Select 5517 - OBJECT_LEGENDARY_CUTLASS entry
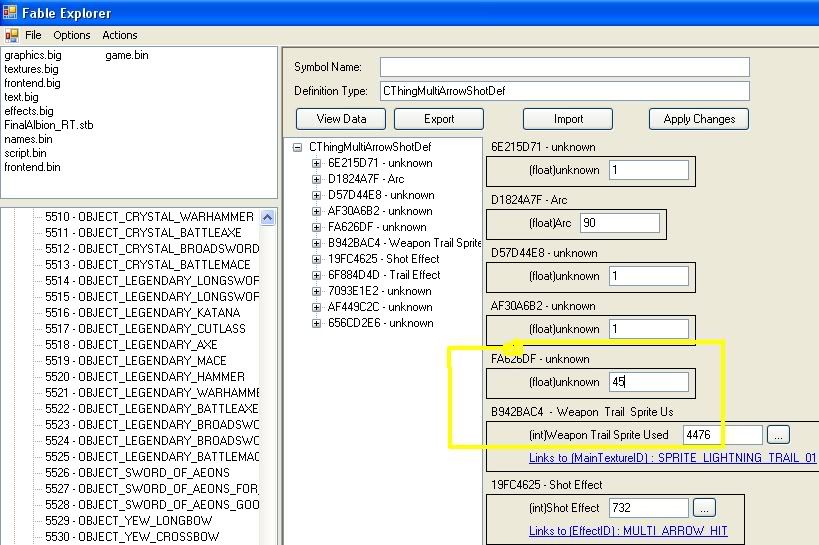The height and width of the screenshot is (545, 819). tap(145, 329)
